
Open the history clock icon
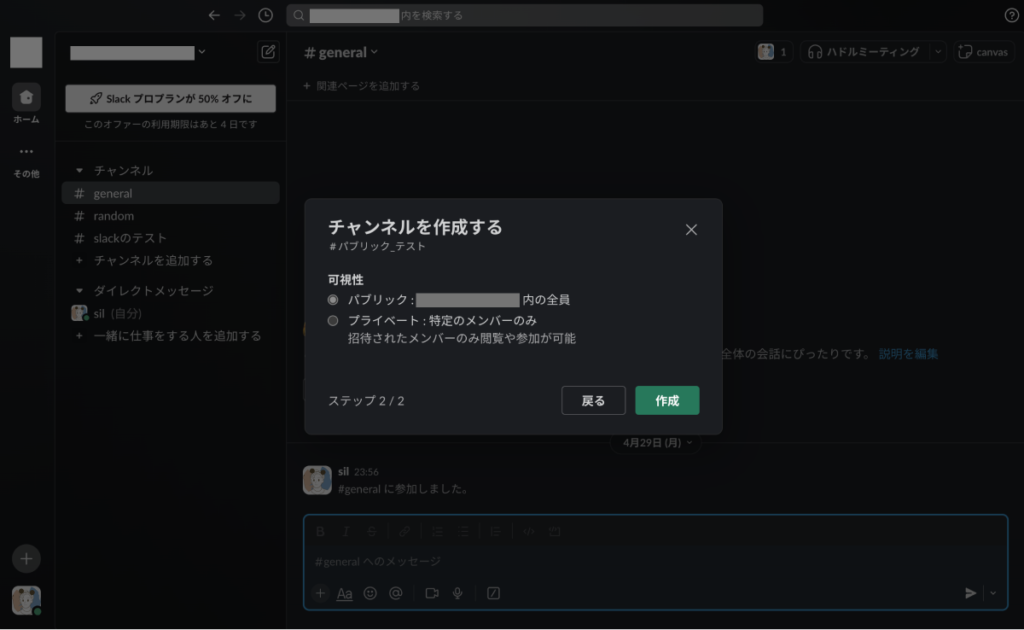[x=265, y=15]
